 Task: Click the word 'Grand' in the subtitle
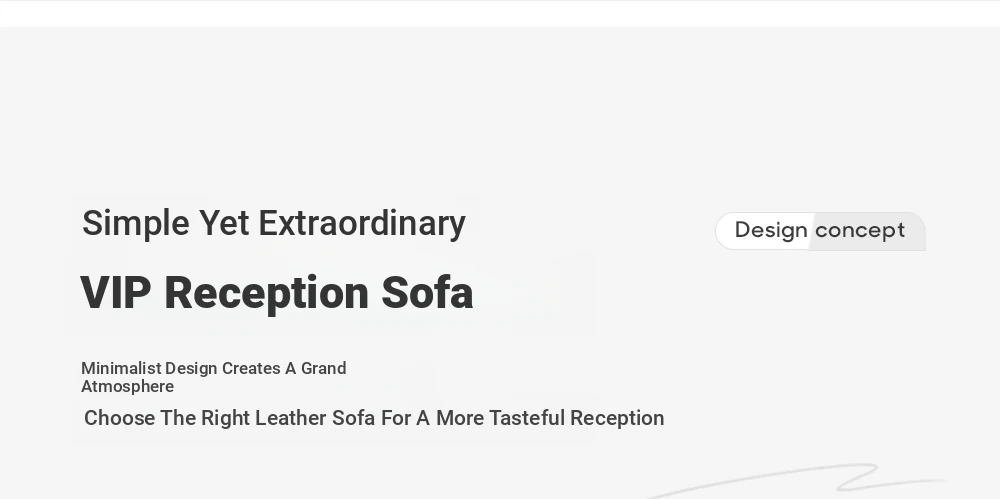click(323, 368)
